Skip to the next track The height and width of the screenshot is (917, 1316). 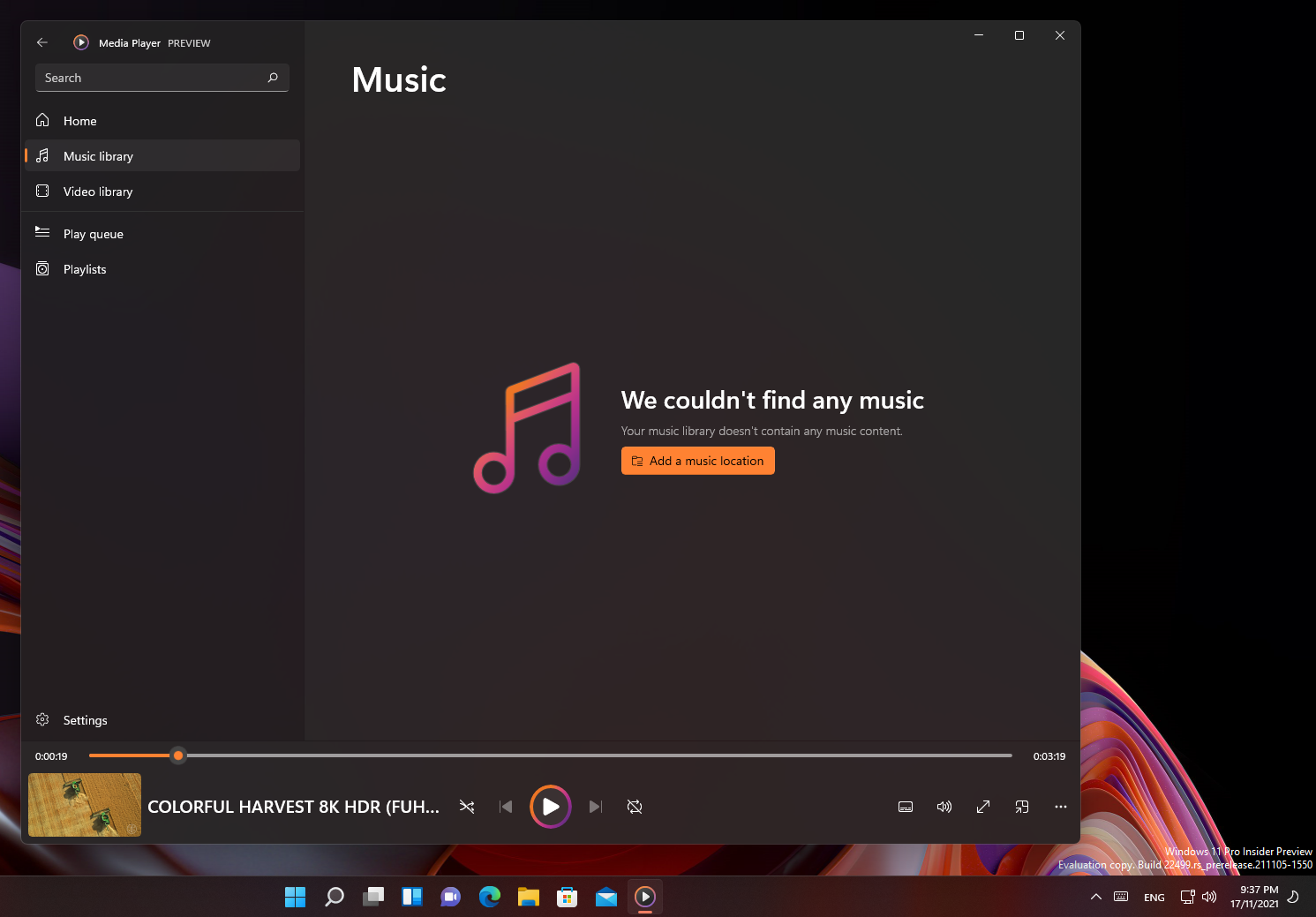[596, 807]
